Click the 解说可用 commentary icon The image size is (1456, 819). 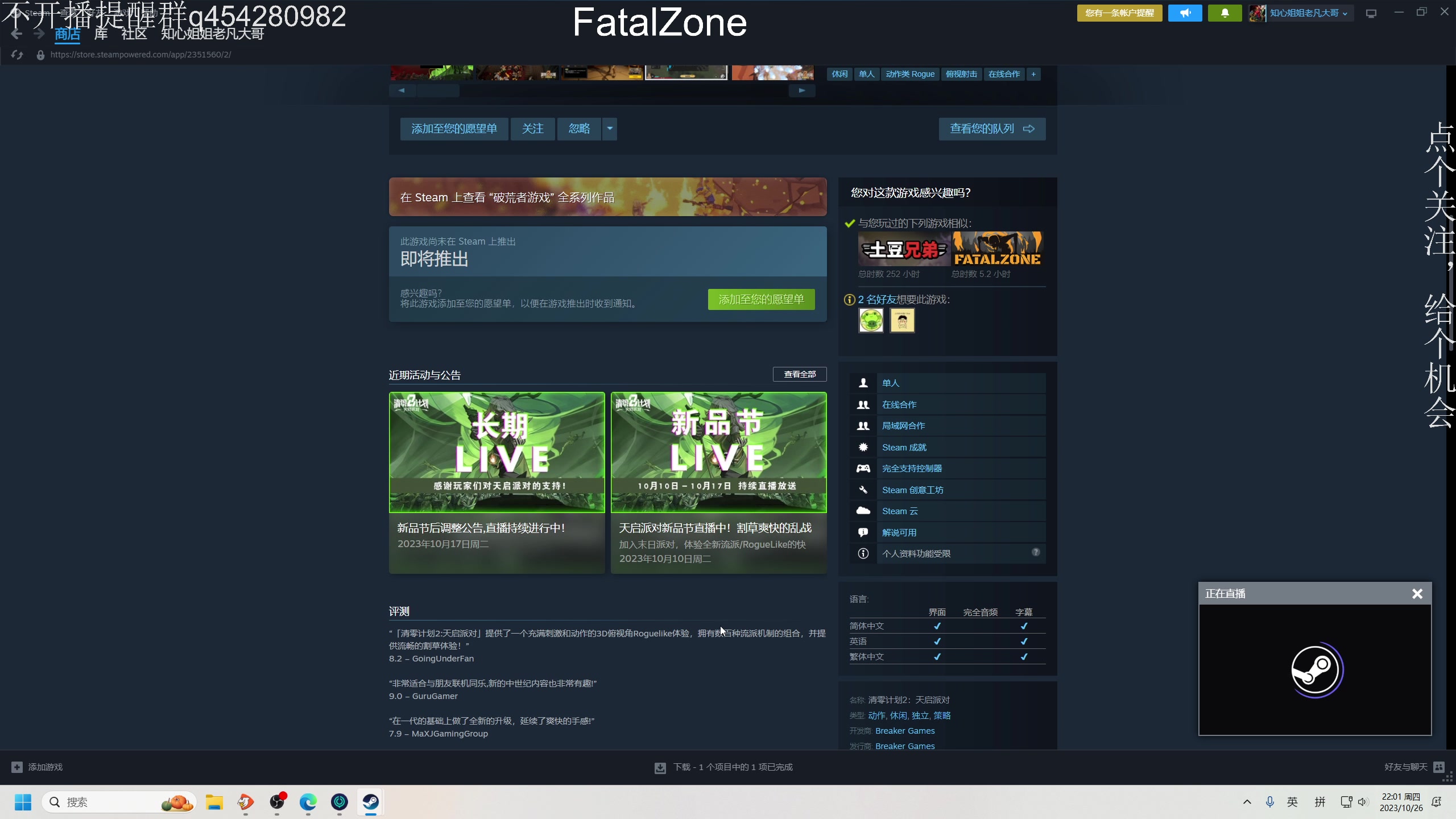coord(863,533)
